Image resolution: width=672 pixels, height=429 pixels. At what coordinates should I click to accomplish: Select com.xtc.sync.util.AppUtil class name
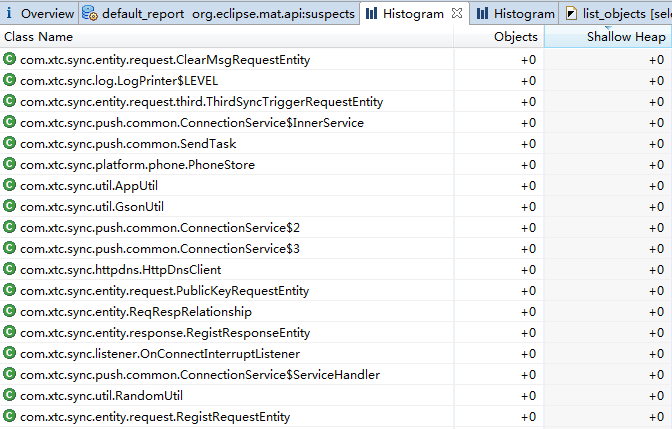tap(89, 186)
